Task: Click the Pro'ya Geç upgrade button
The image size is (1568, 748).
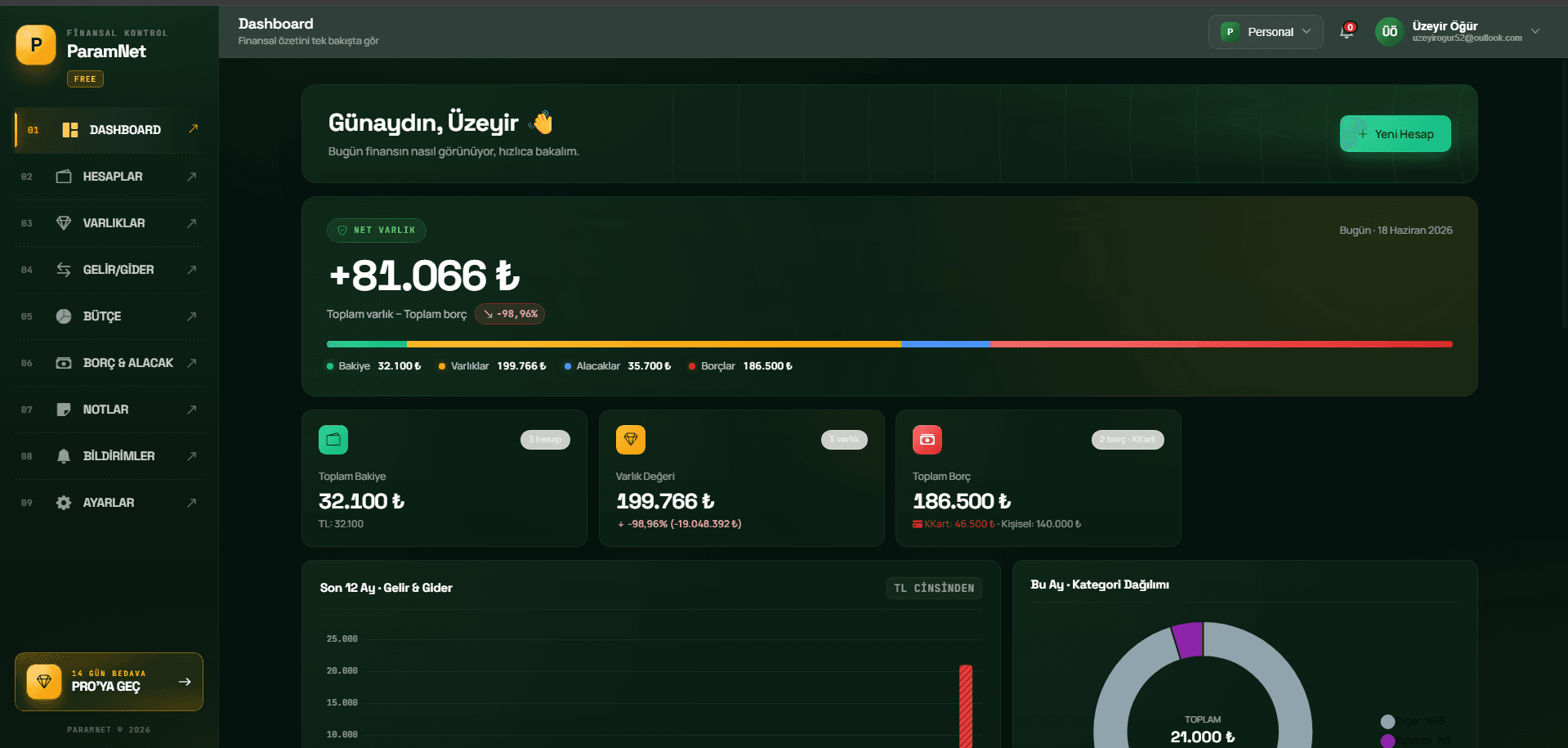Action: point(109,682)
